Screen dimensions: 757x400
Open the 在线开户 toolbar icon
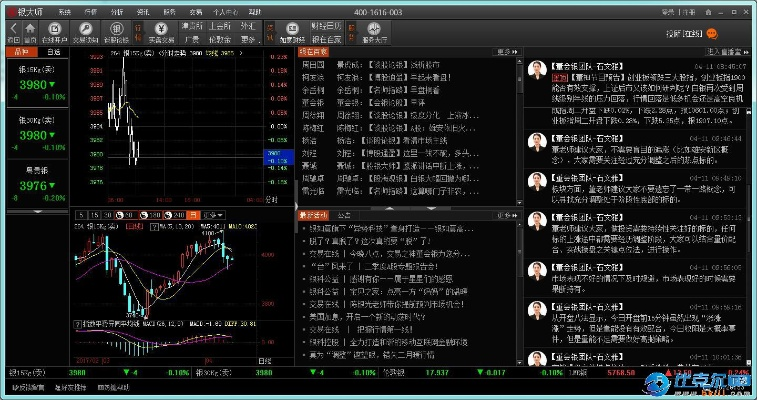[55, 28]
